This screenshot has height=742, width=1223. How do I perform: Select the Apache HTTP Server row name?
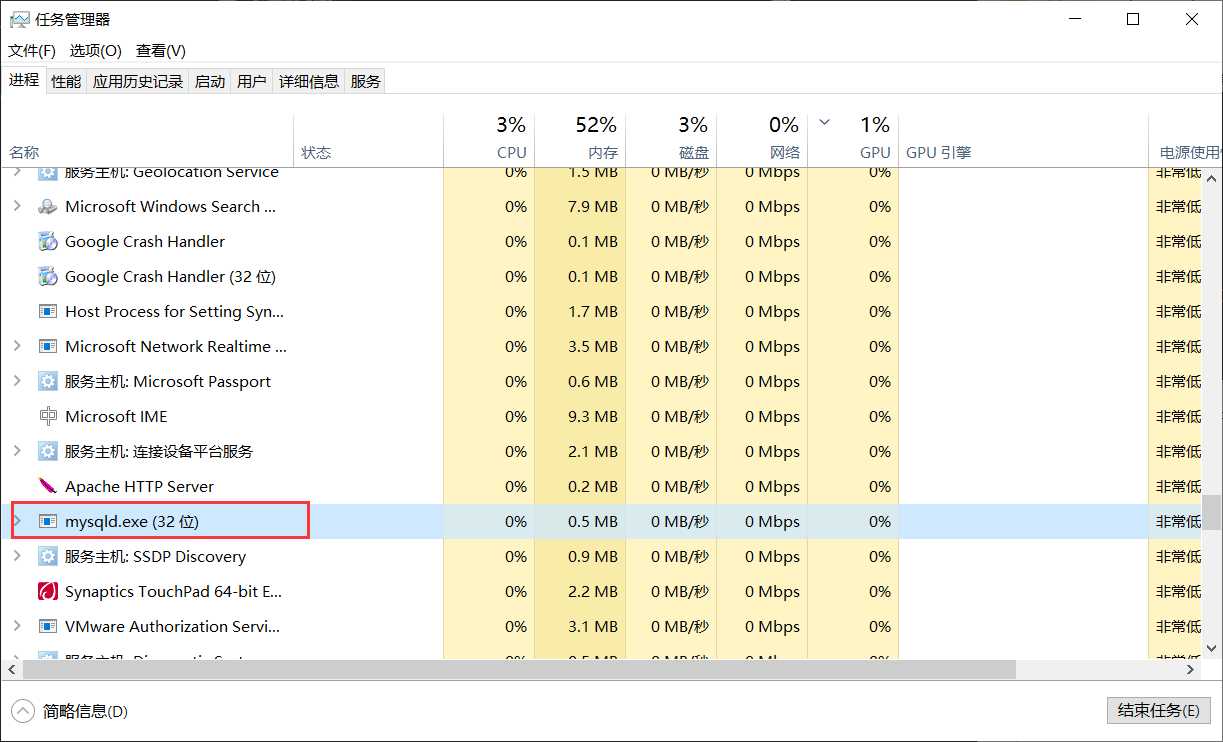[x=139, y=487]
